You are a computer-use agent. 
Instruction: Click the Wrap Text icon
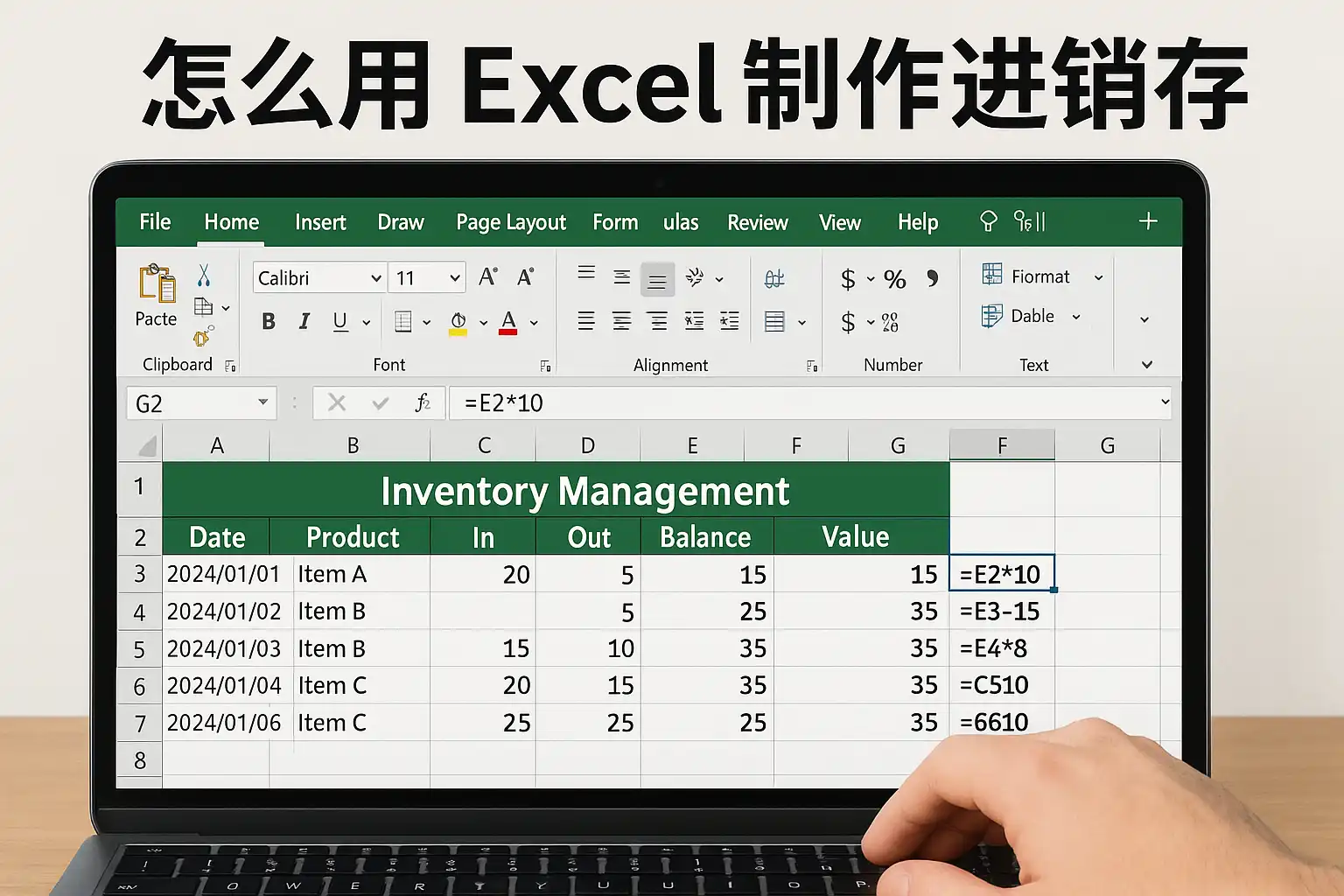(774, 279)
